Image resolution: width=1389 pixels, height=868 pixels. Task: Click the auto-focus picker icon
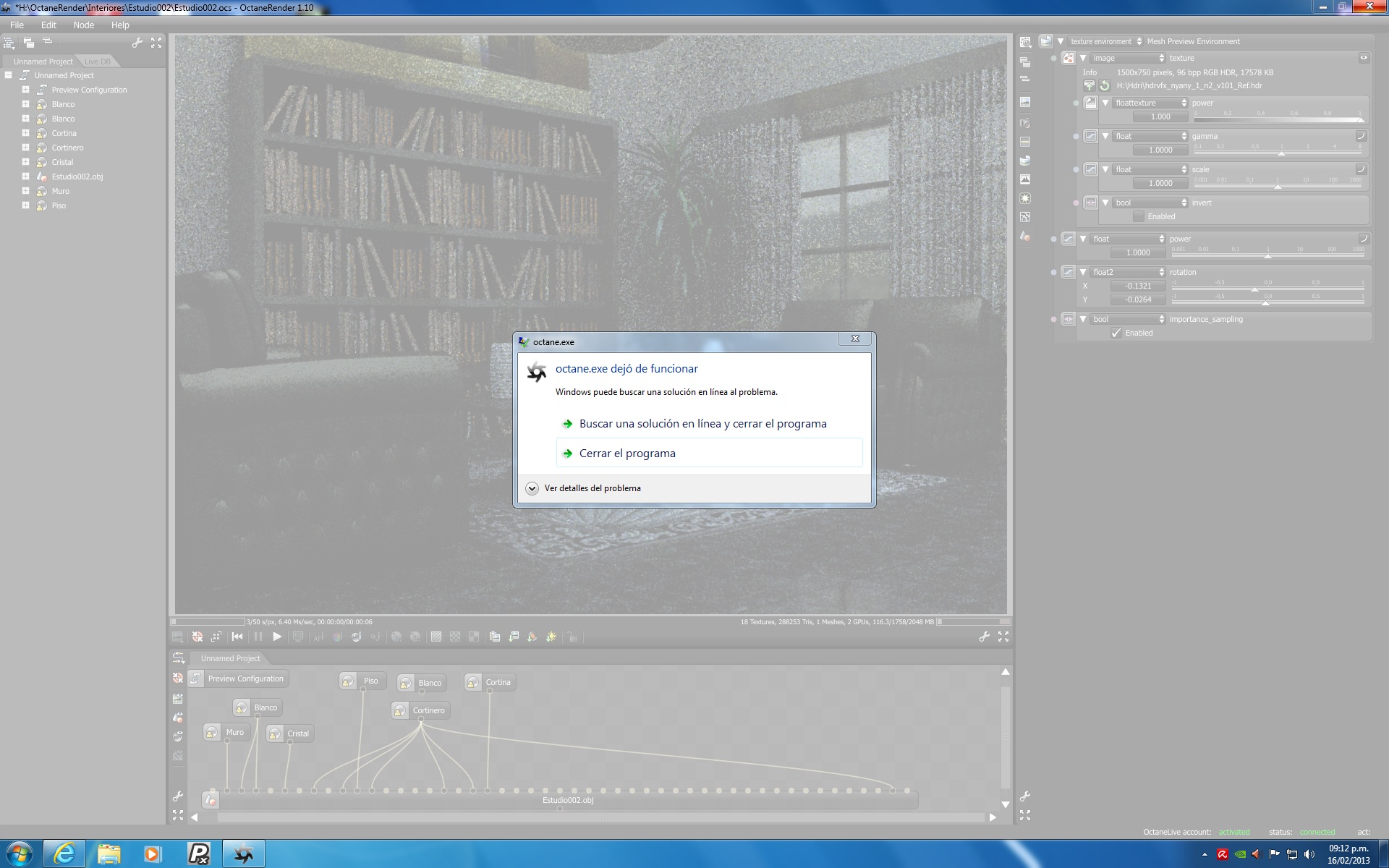pyautogui.click(x=318, y=637)
